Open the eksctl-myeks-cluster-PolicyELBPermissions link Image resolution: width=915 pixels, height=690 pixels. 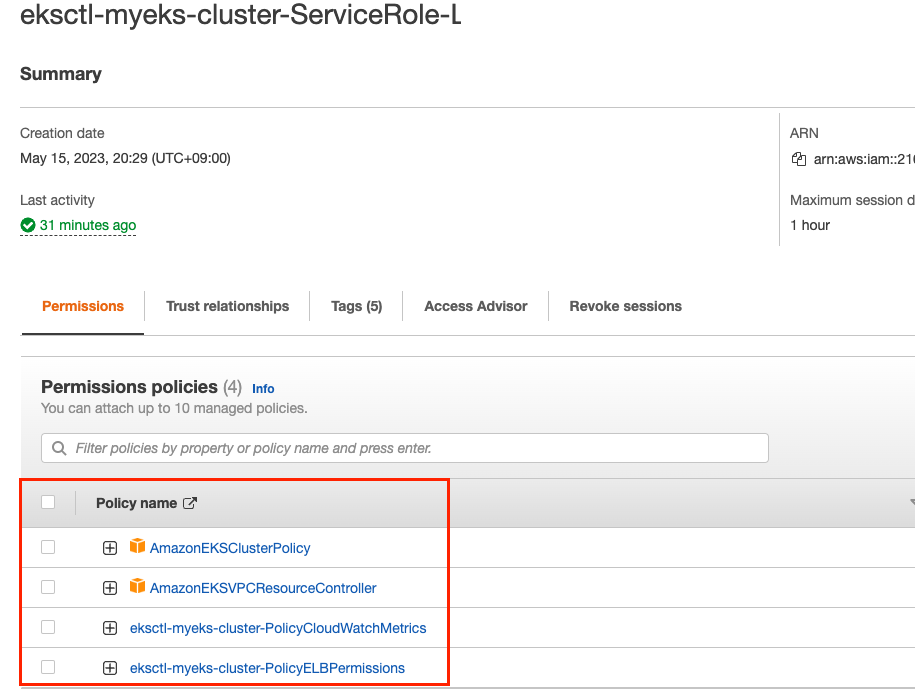click(x=267, y=668)
